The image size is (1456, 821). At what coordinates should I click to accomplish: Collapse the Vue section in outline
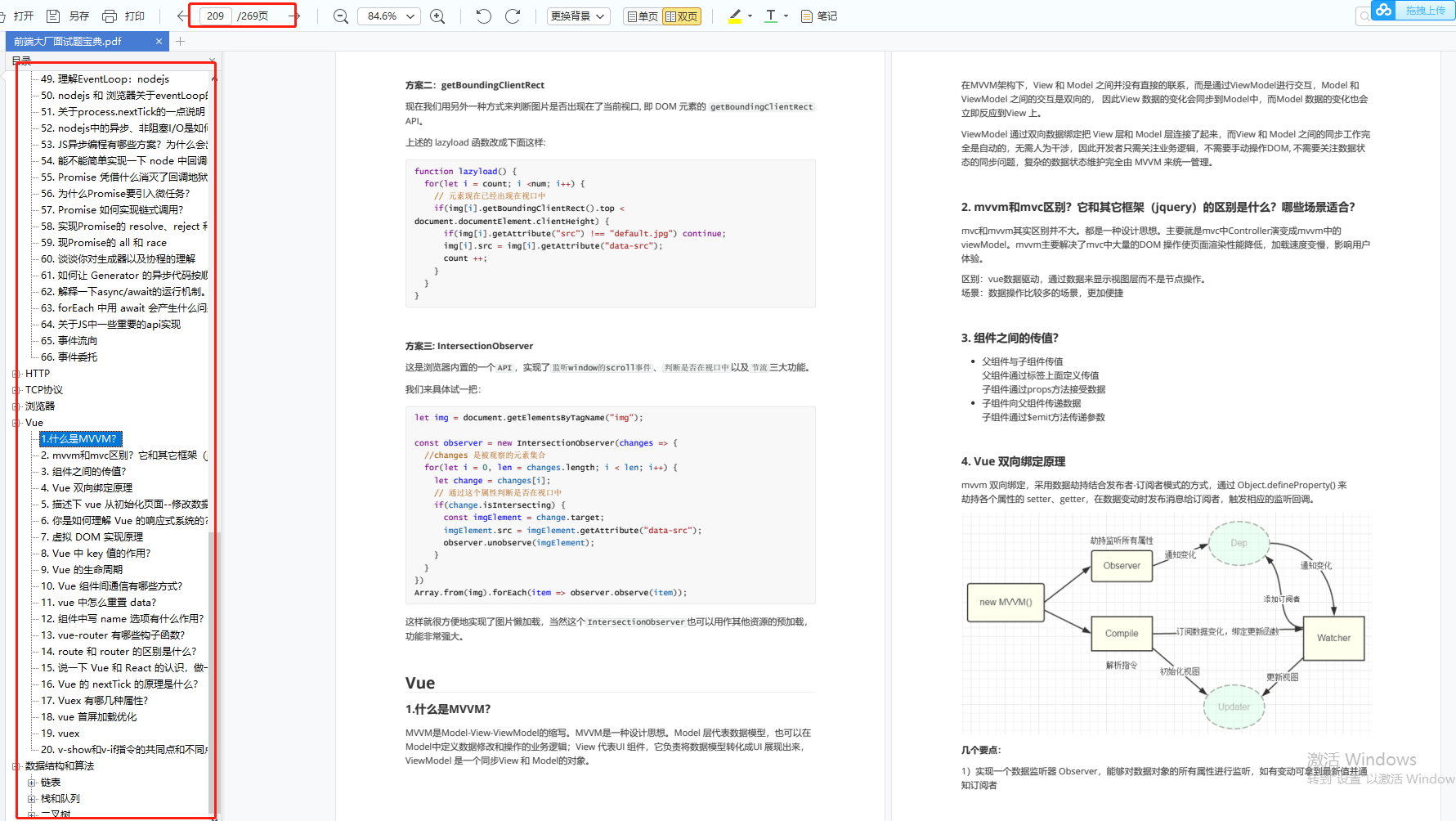pos(16,423)
